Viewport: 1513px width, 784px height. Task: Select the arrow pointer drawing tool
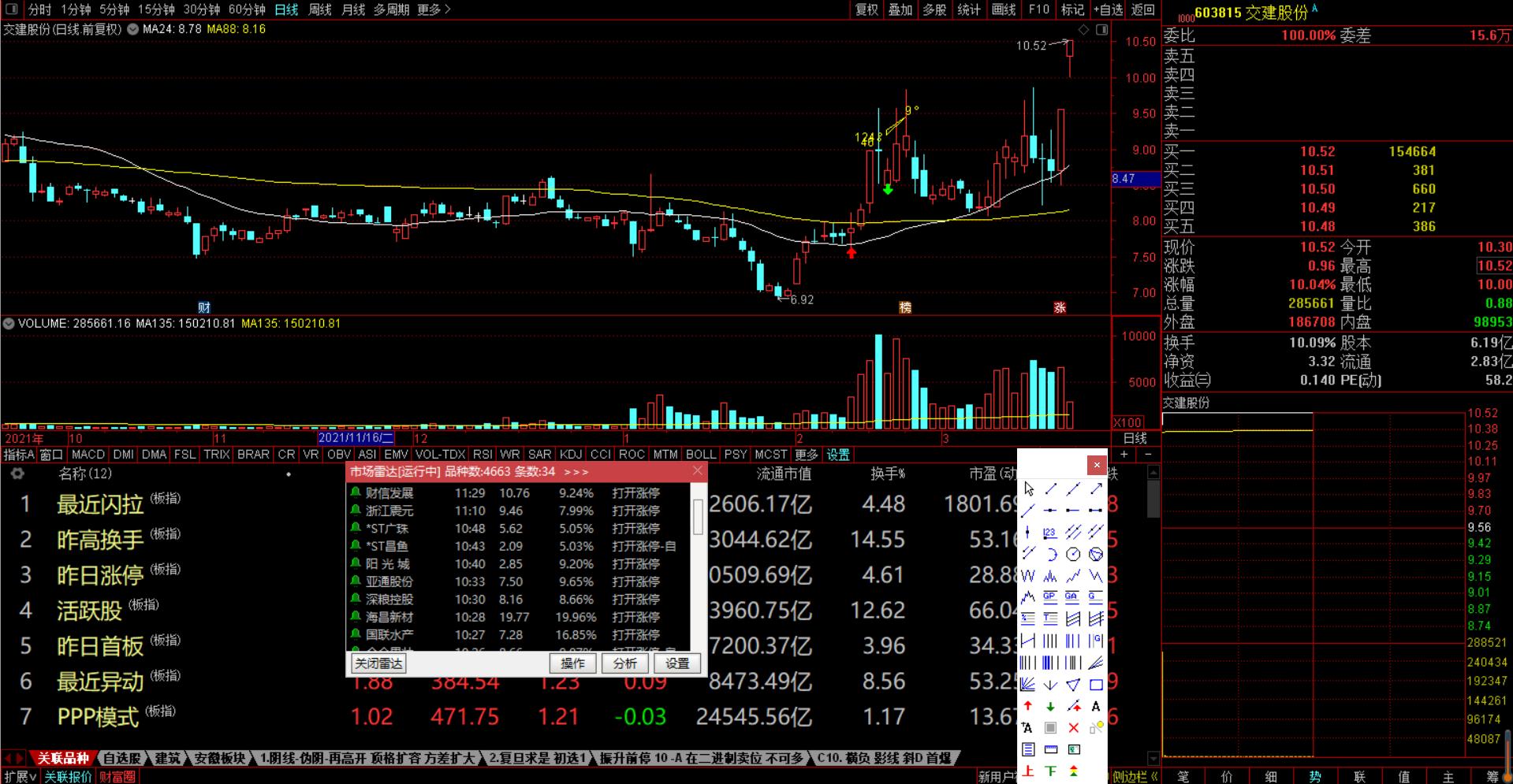(x=1028, y=489)
